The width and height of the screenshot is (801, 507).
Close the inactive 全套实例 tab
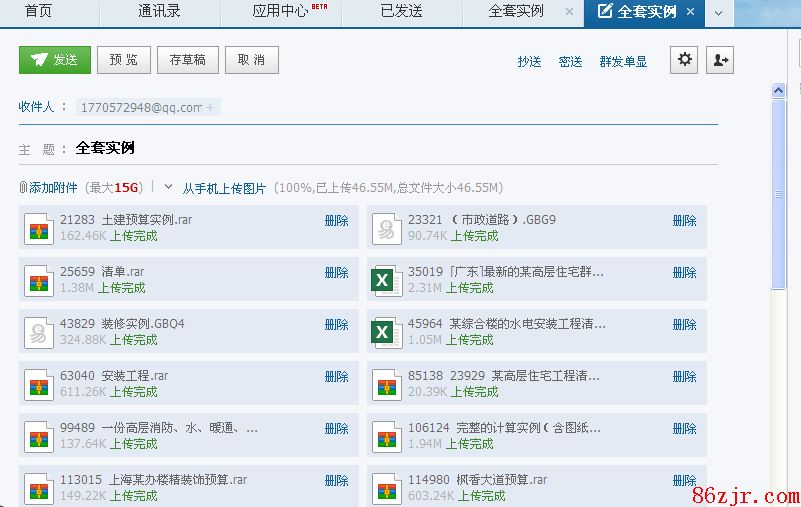coord(569,12)
